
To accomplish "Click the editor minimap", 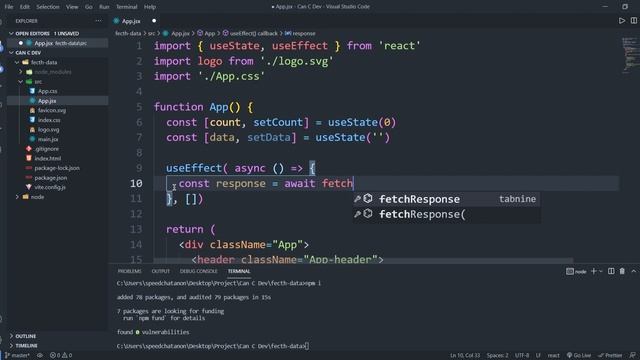I will pyautogui.click(x=630, y=55).
